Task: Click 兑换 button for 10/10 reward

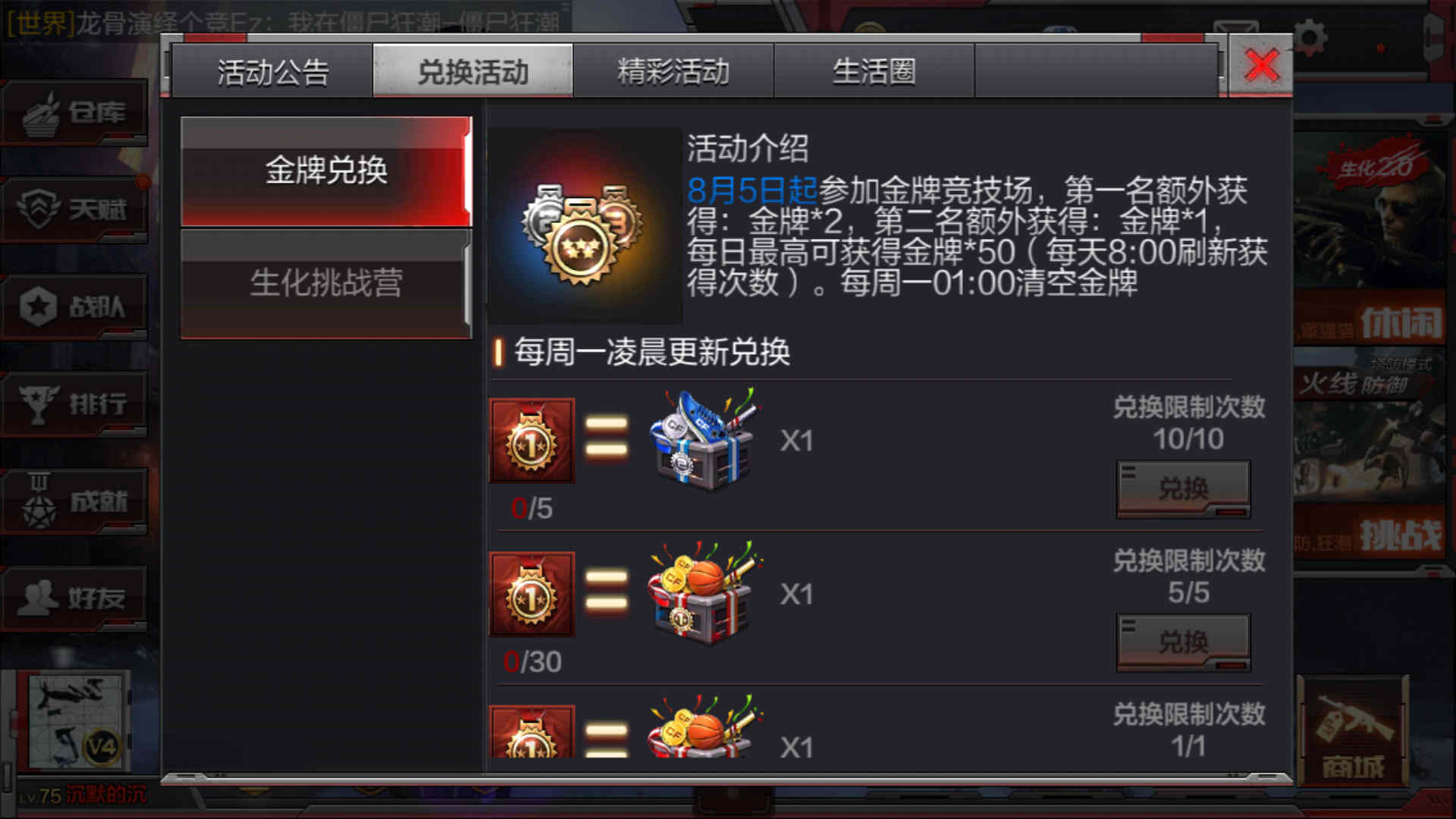Action: pyautogui.click(x=1184, y=489)
